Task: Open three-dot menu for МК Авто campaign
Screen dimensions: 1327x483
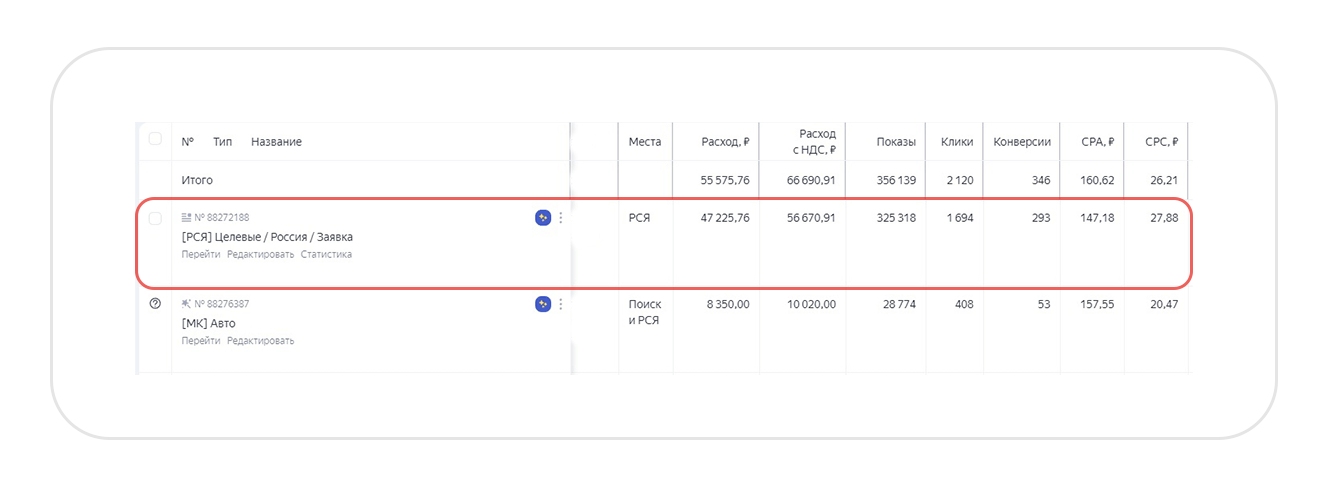Action: [x=560, y=304]
